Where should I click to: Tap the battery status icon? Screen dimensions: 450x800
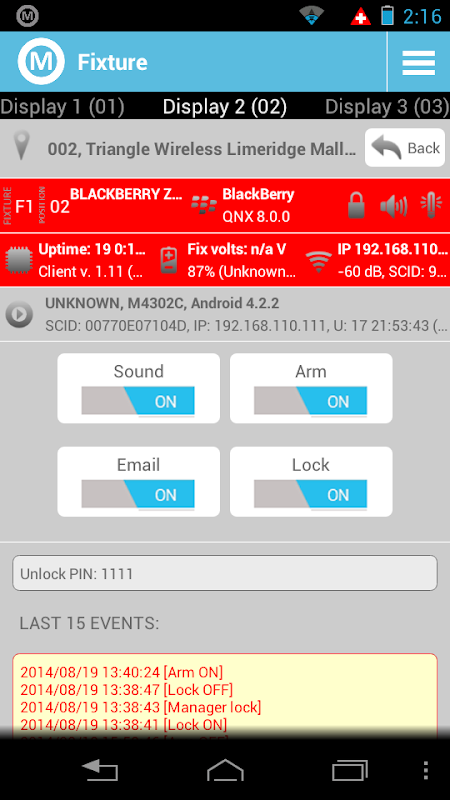[169, 260]
